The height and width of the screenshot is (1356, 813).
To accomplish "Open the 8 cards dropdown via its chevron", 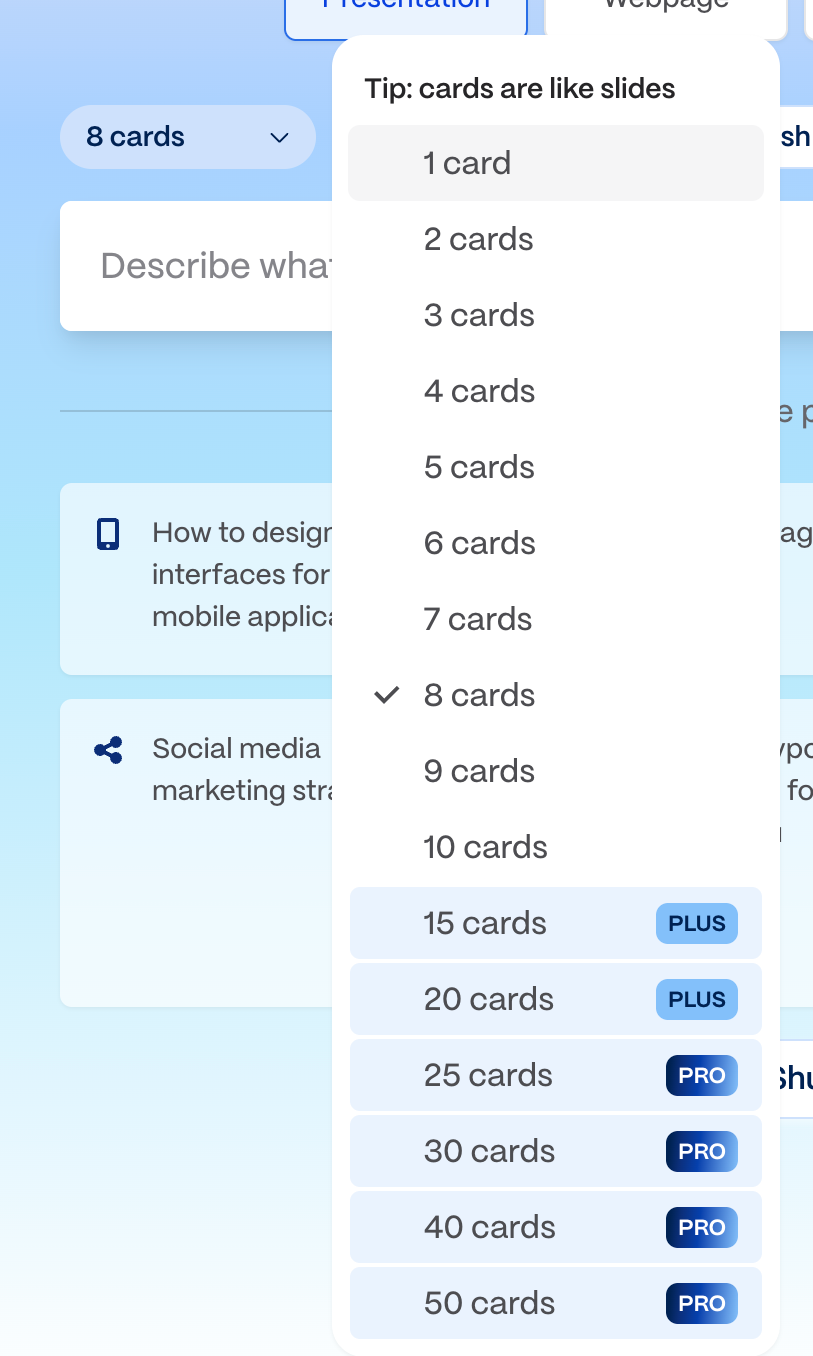I will click(x=278, y=137).
